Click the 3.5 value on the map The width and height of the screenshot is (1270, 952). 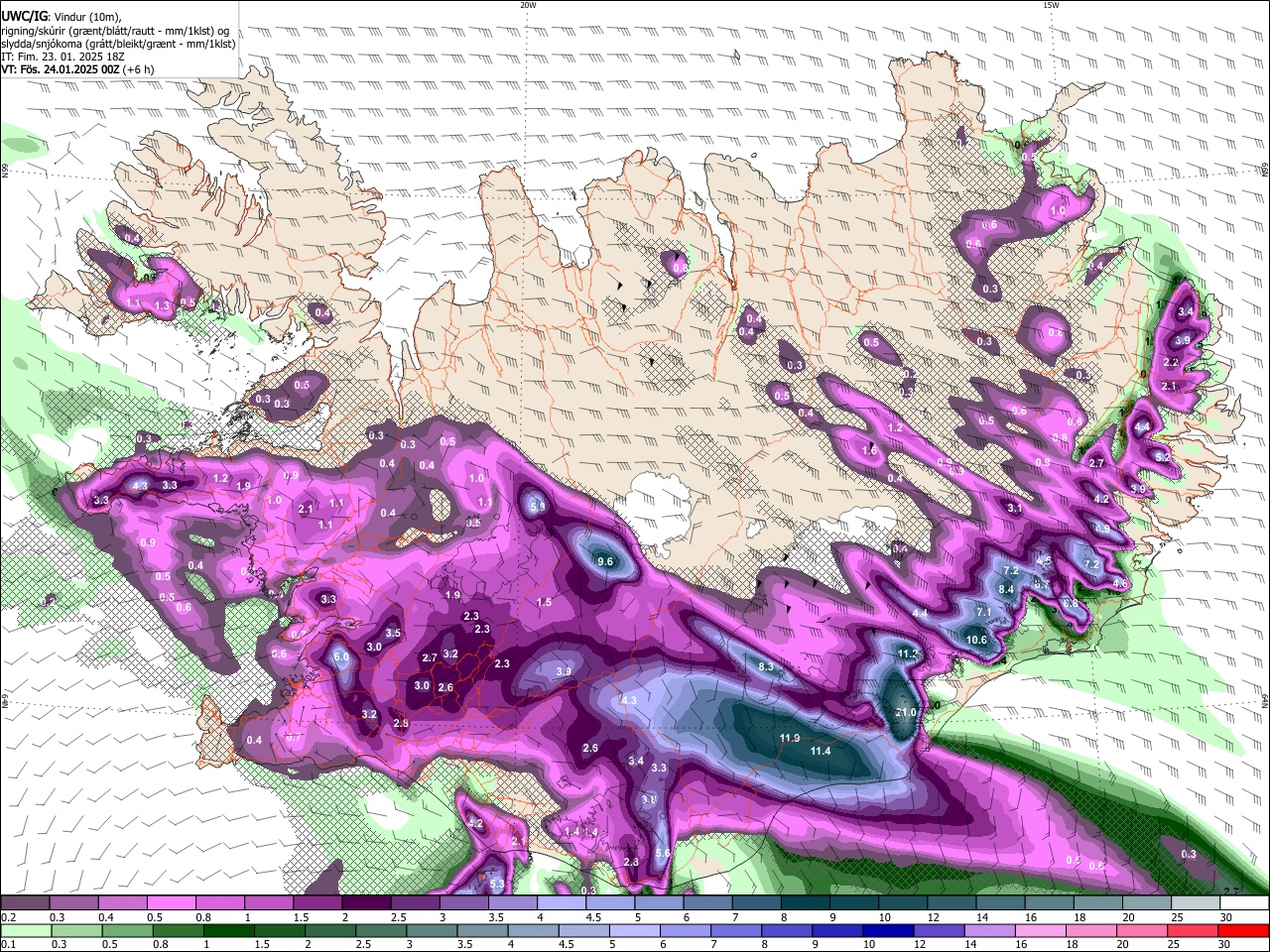click(x=393, y=633)
